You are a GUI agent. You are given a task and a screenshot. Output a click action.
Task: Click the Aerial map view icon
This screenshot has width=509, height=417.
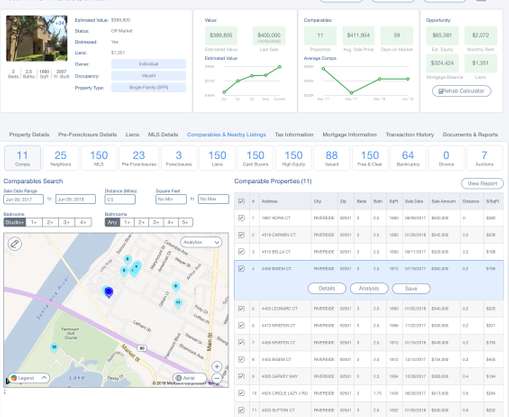(x=179, y=378)
